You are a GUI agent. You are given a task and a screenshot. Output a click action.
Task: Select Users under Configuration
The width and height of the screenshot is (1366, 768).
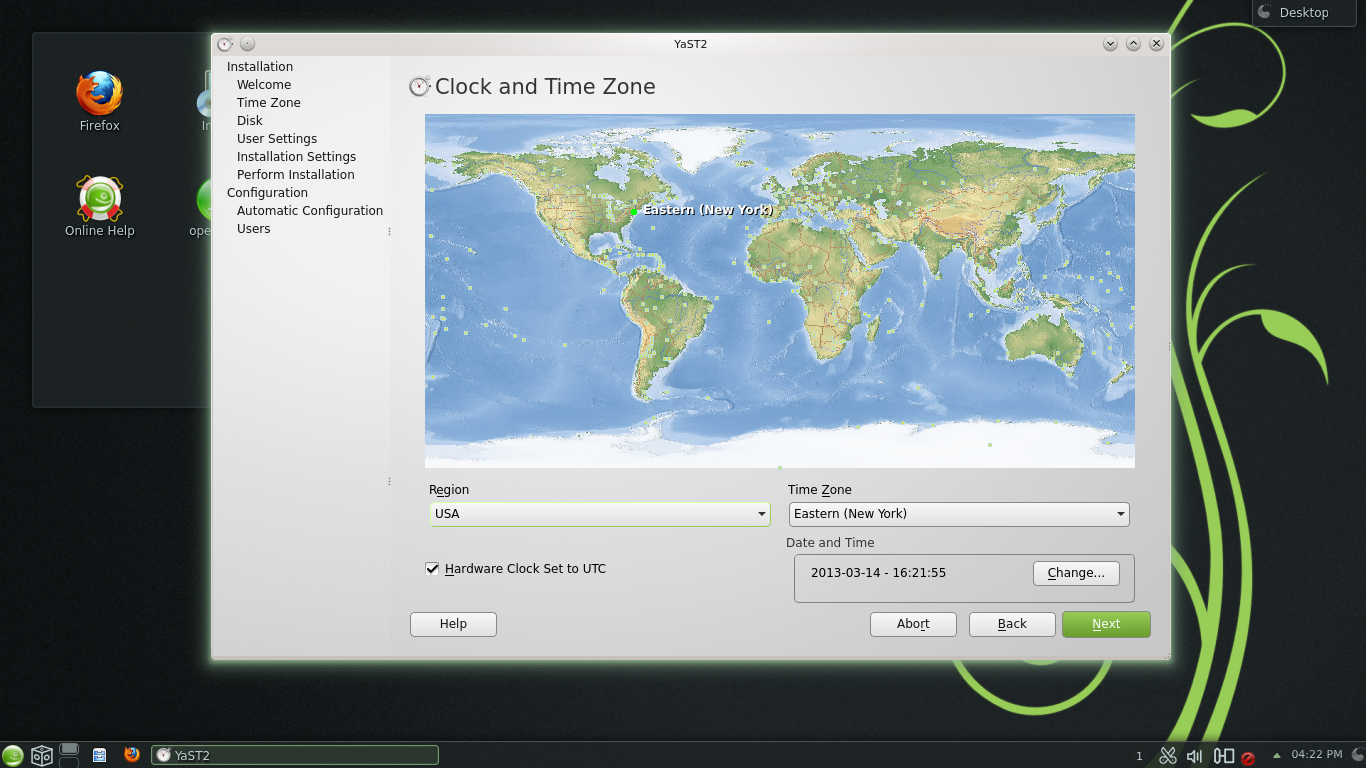point(253,229)
